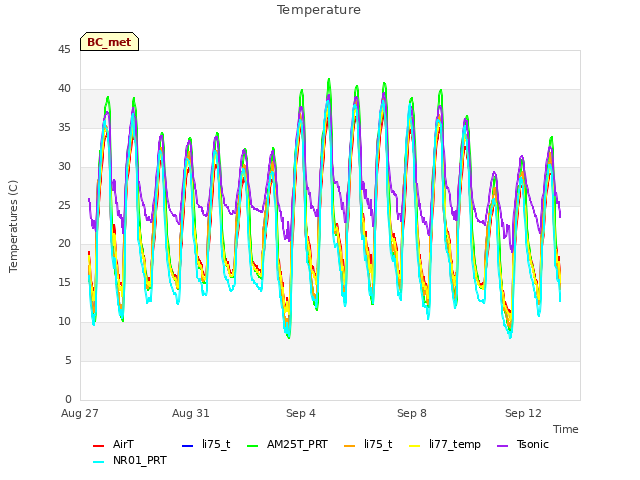Click the orange li75_t legend swatch
Image resolution: width=640 pixels, height=480 pixels.
(349, 445)
